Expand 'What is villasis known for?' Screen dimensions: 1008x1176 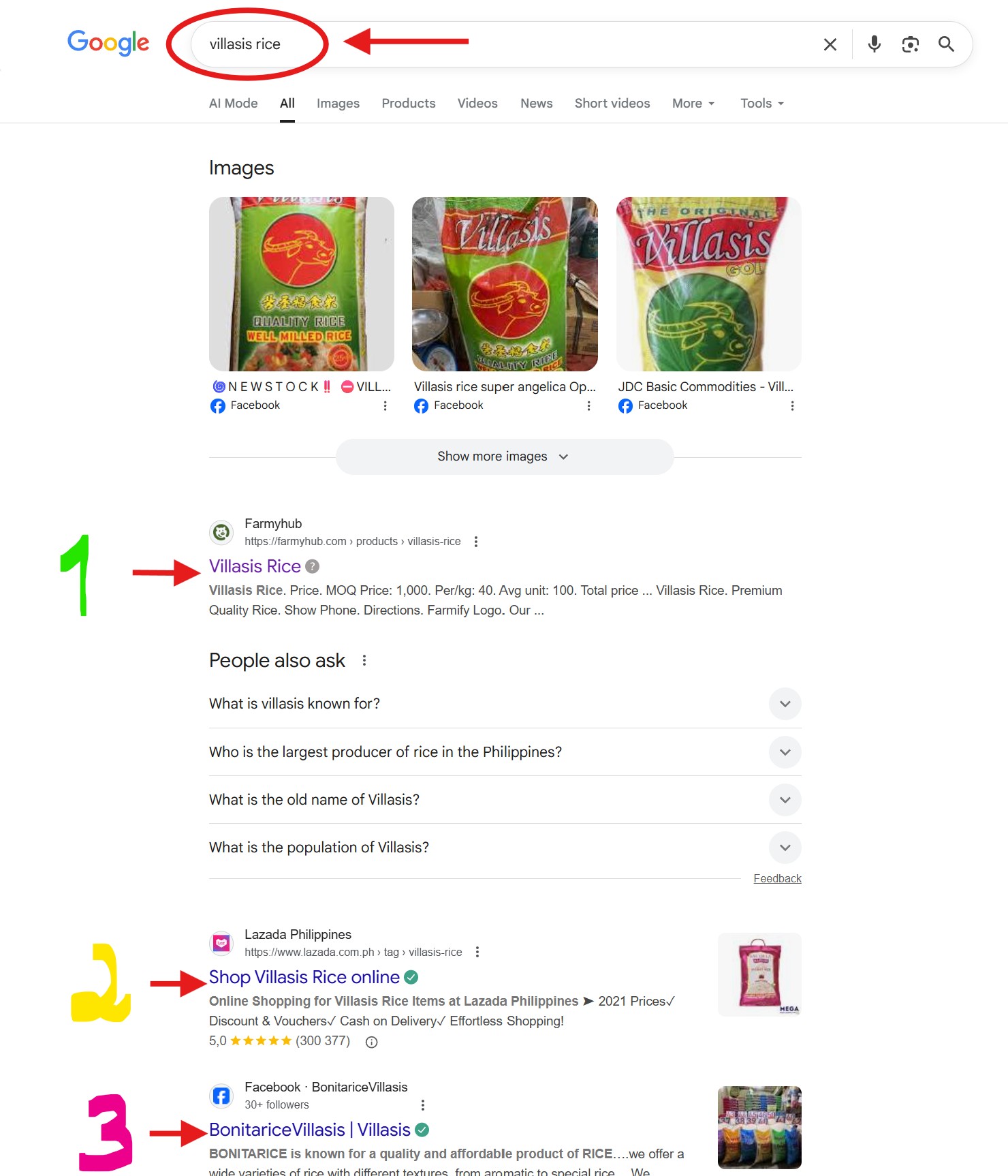pyautogui.click(x=505, y=704)
